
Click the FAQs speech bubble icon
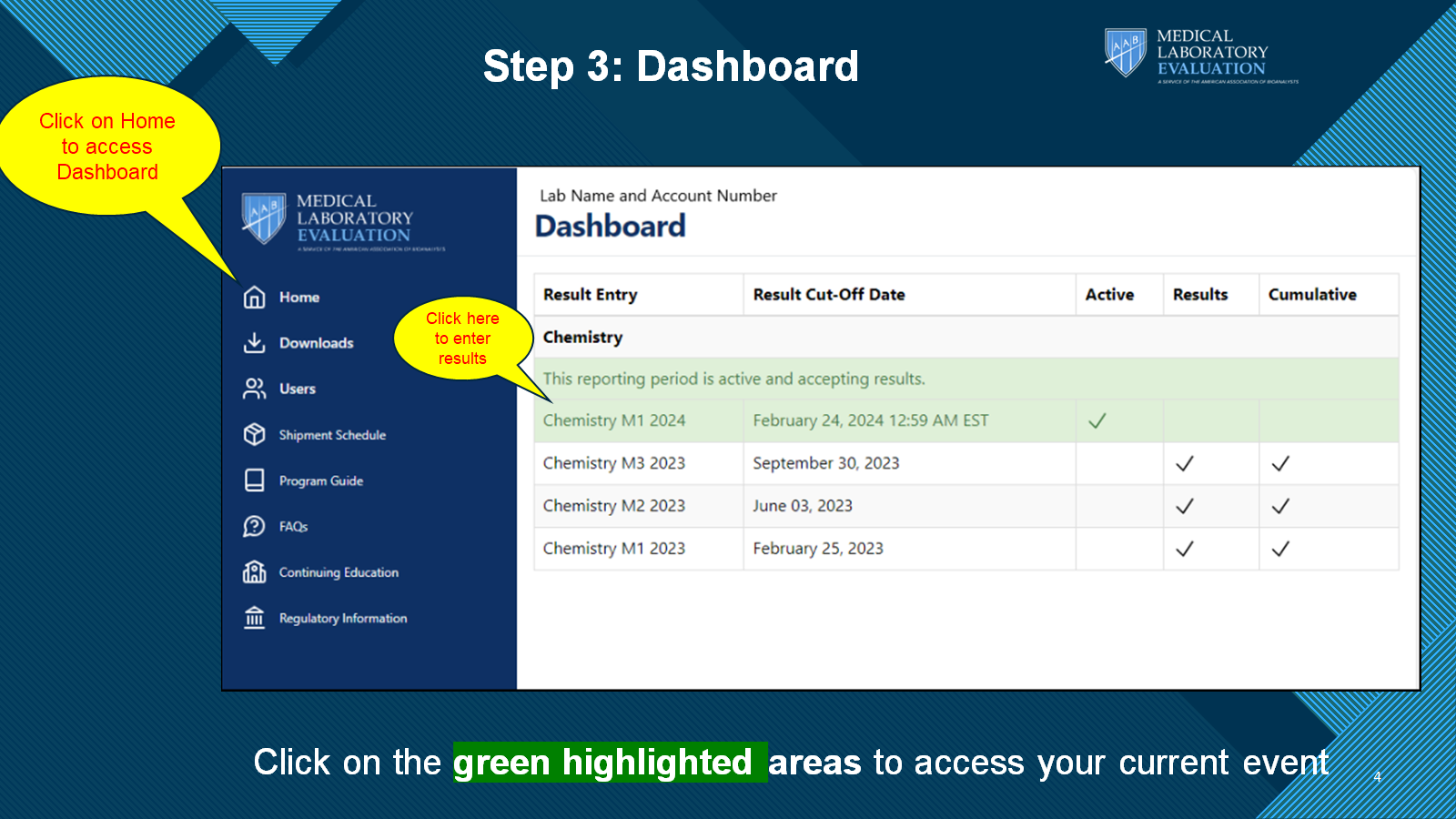click(255, 527)
